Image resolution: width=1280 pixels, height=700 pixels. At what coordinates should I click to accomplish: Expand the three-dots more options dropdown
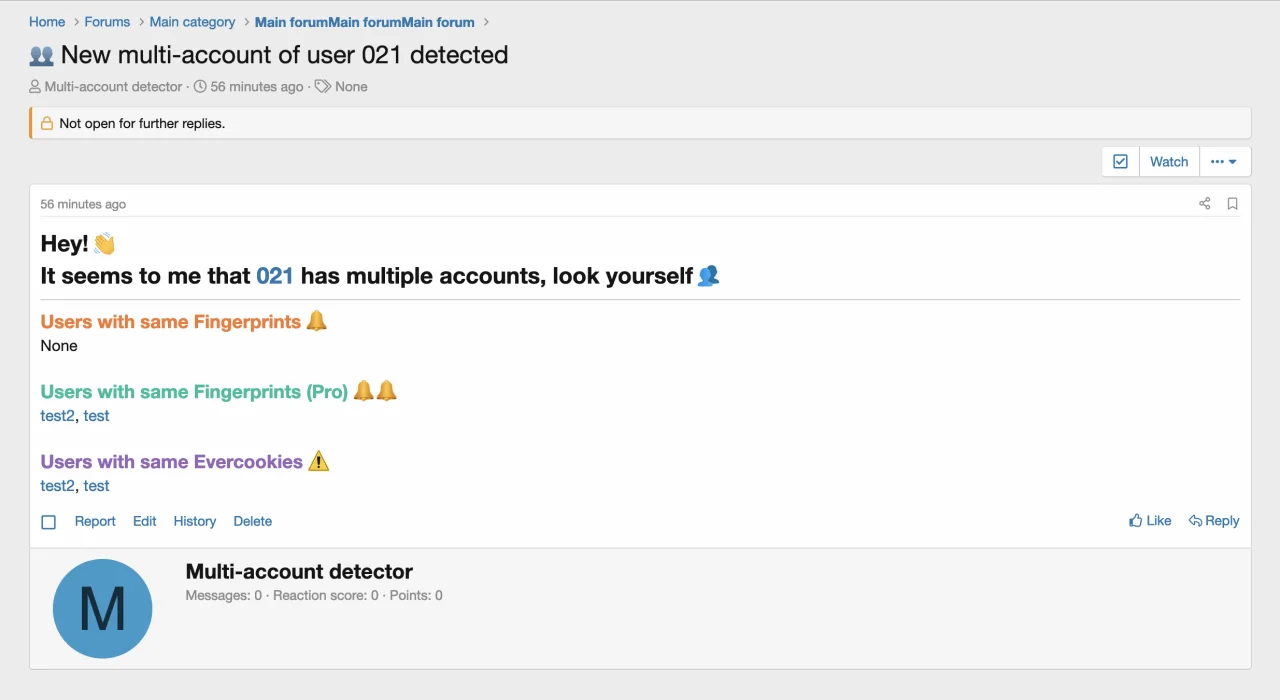click(1224, 162)
